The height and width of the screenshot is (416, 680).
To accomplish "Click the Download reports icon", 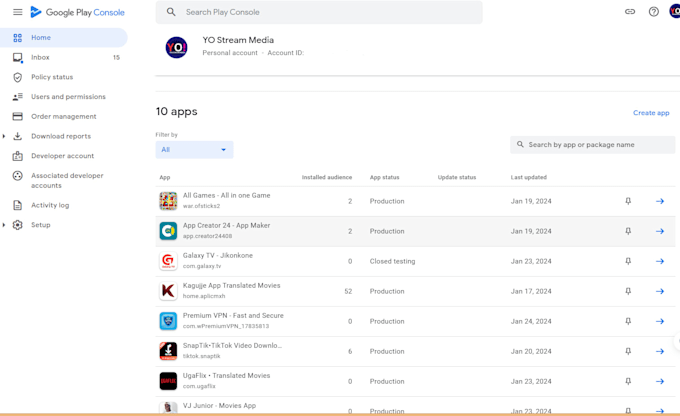I will (x=17, y=136).
